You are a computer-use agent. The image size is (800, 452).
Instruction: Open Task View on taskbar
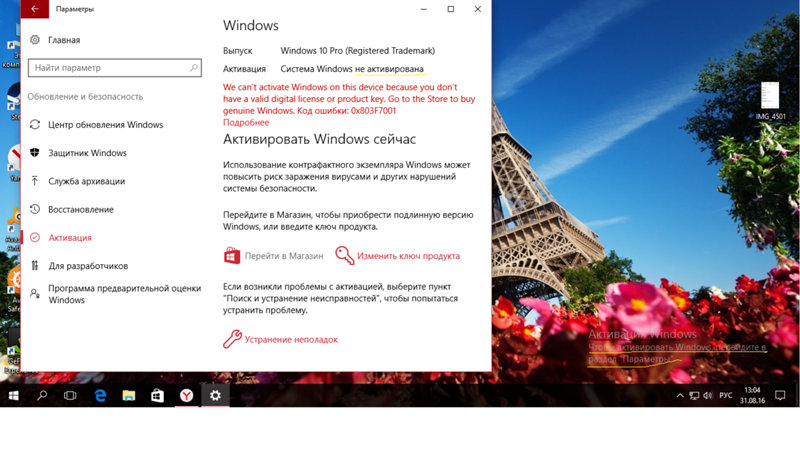coord(70,395)
